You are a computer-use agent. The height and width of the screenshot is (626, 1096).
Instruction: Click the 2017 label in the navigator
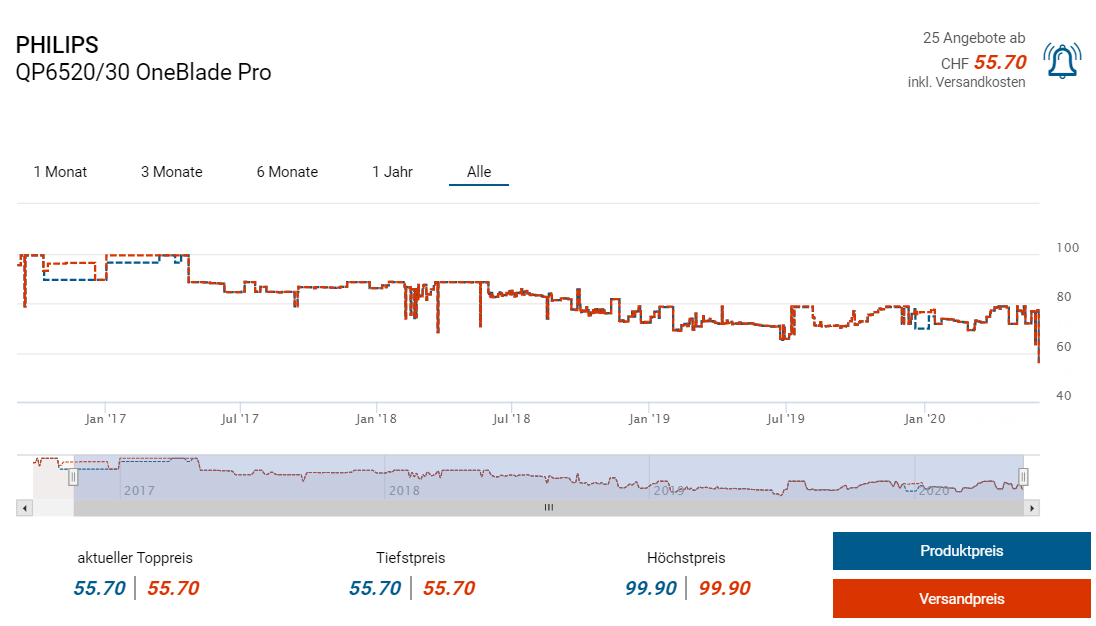click(x=138, y=490)
